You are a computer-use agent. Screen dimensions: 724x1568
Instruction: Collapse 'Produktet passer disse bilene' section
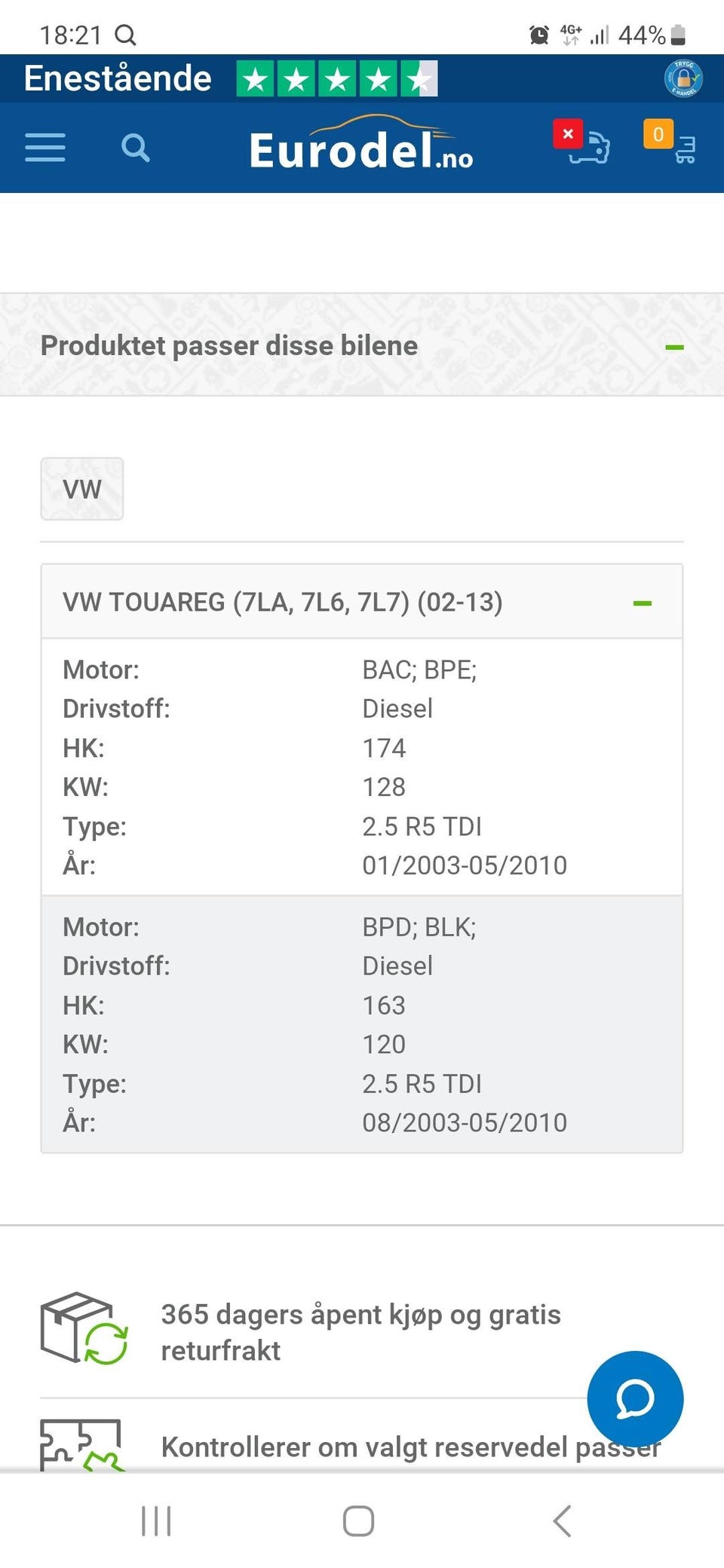674,347
